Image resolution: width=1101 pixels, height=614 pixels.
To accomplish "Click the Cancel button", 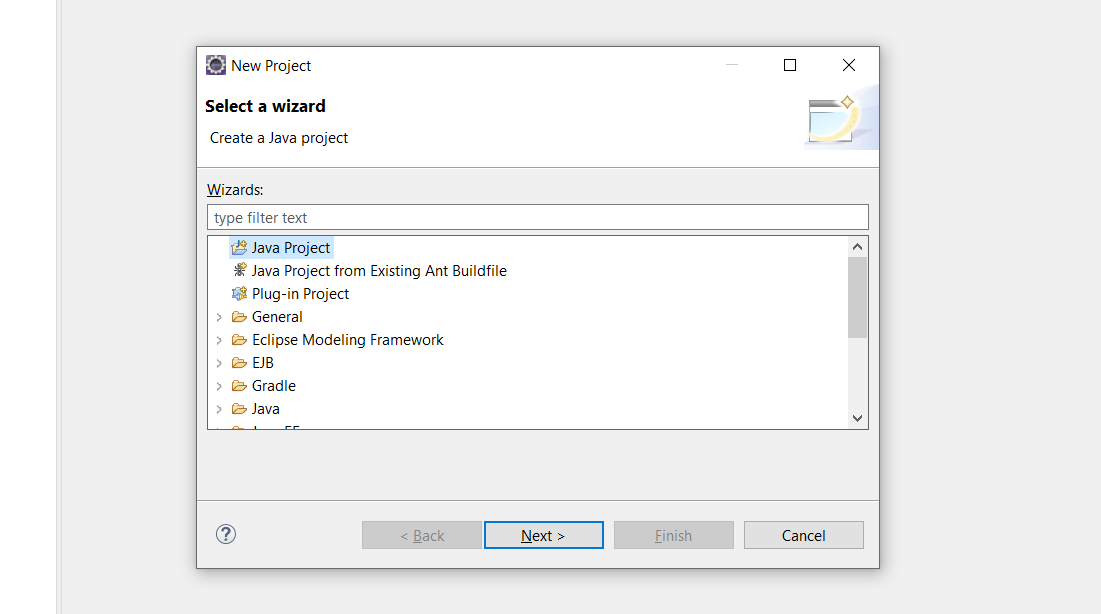I will tap(803, 535).
